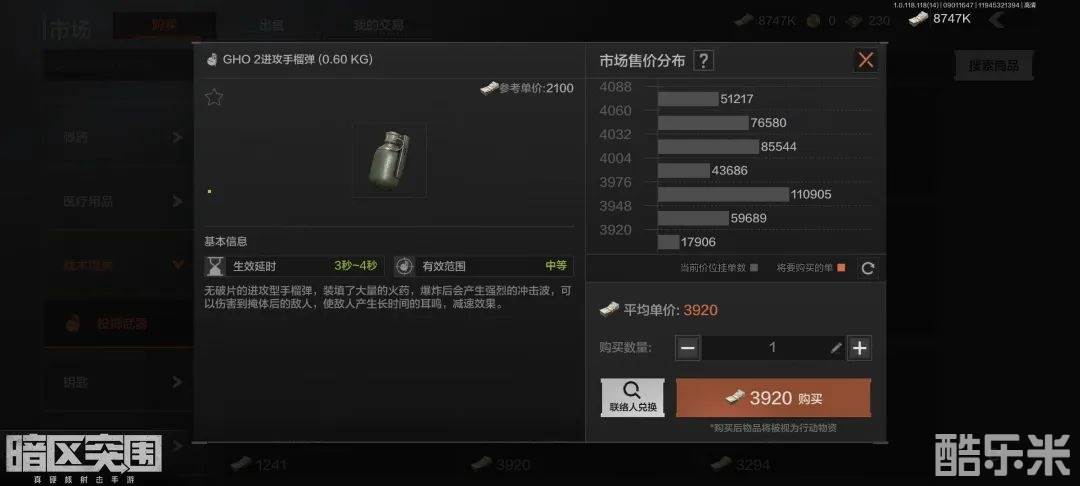Switch to the purchase tab
This screenshot has height=486, width=1080.
pyautogui.click(x=164, y=25)
